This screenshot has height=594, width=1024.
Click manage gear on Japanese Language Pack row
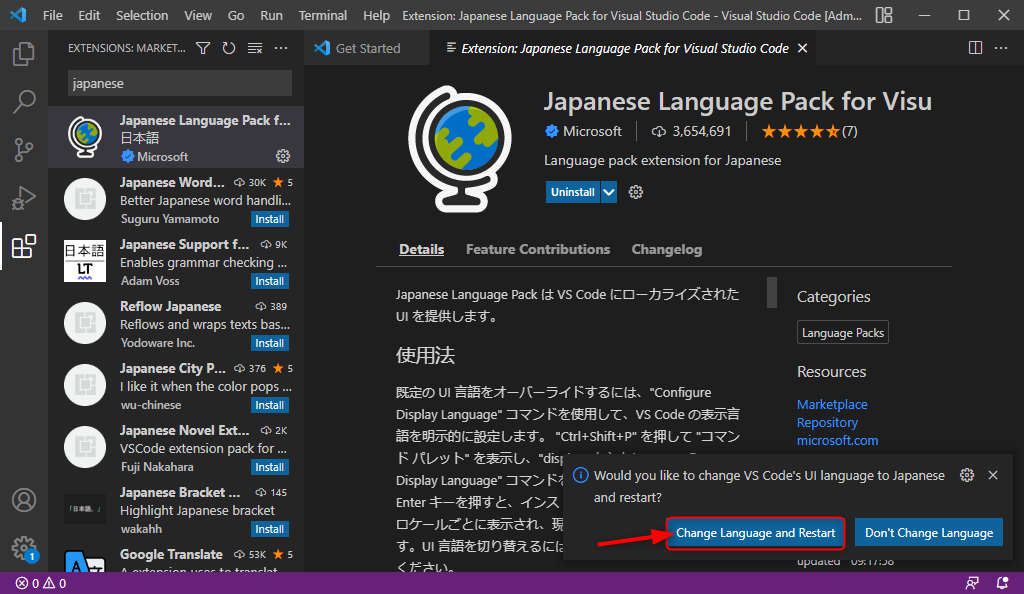[x=283, y=156]
